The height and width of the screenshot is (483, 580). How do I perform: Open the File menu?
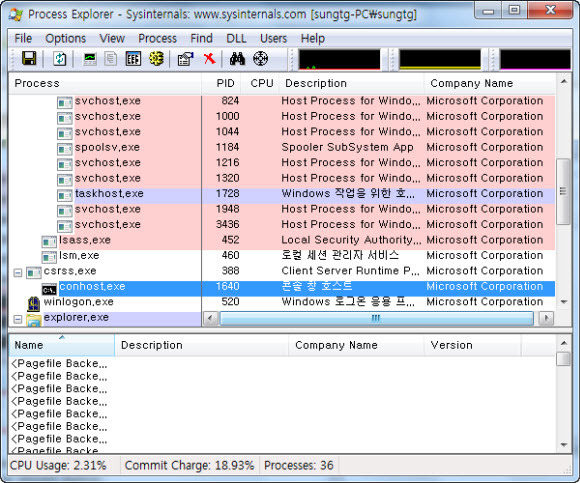23,38
